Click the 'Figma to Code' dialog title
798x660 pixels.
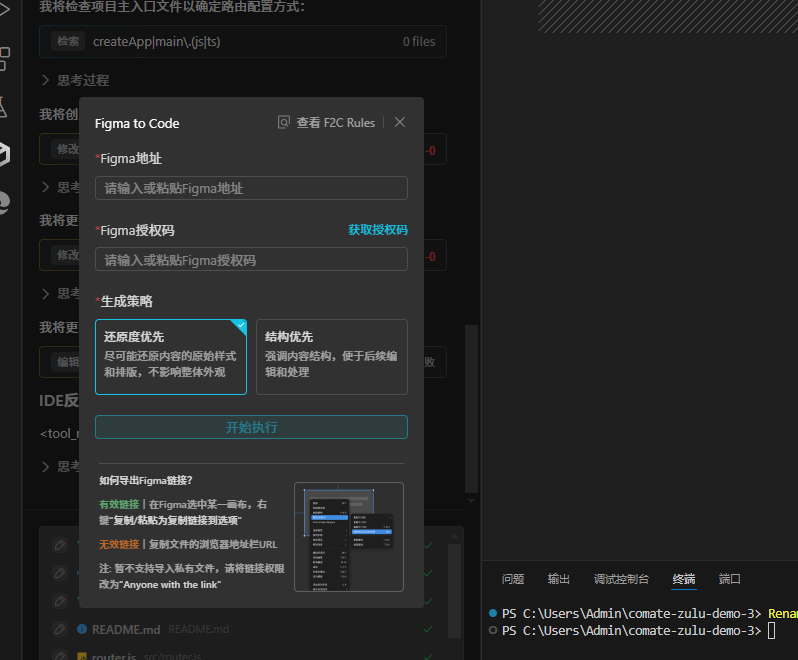[x=137, y=123]
